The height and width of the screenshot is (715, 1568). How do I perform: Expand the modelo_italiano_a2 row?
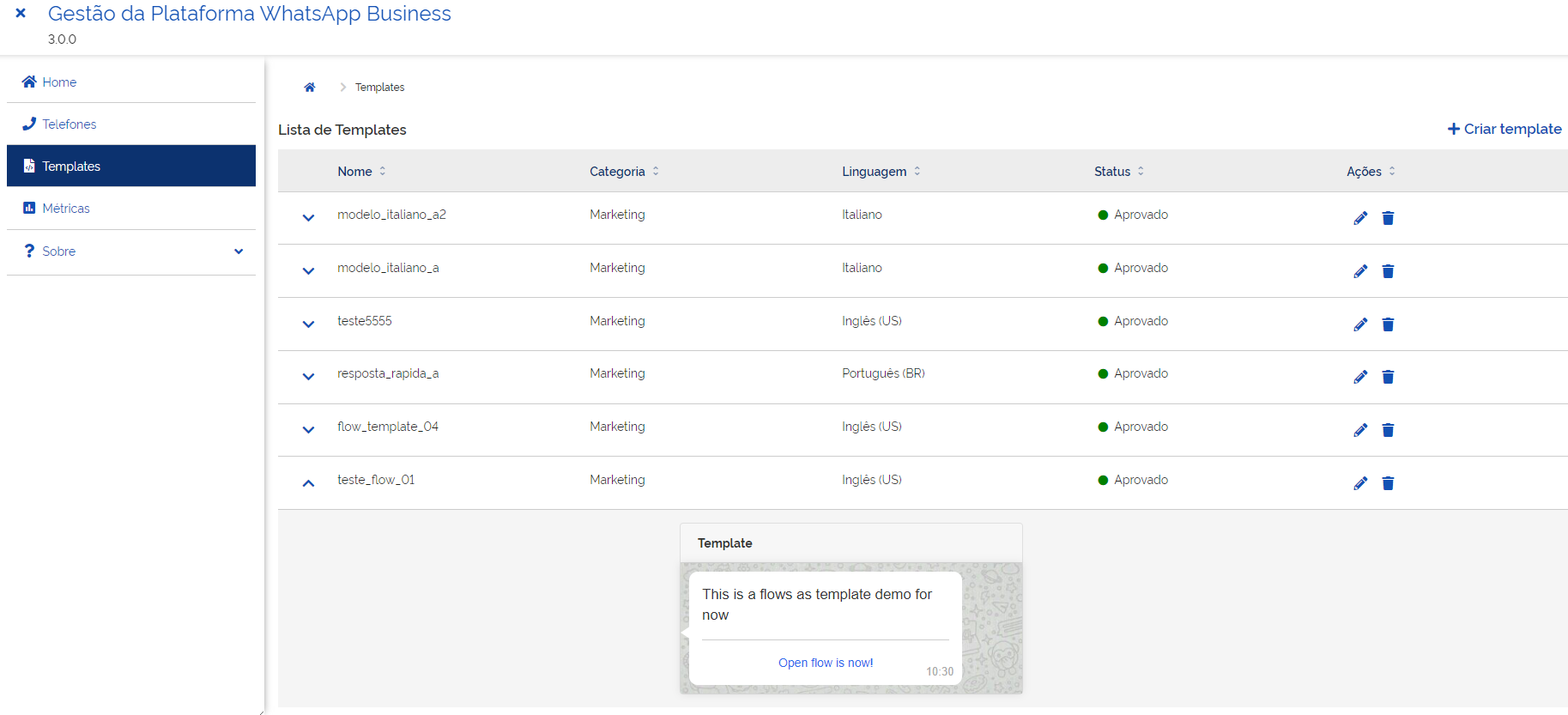[x=308, y=218]
